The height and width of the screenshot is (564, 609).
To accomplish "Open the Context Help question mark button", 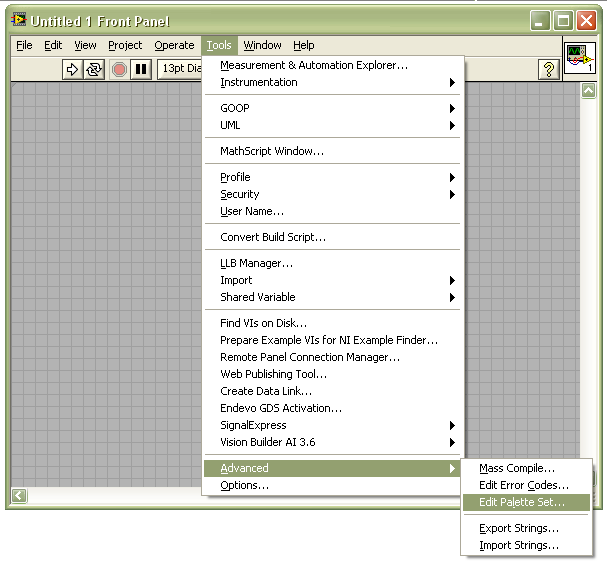I will 548,70.
